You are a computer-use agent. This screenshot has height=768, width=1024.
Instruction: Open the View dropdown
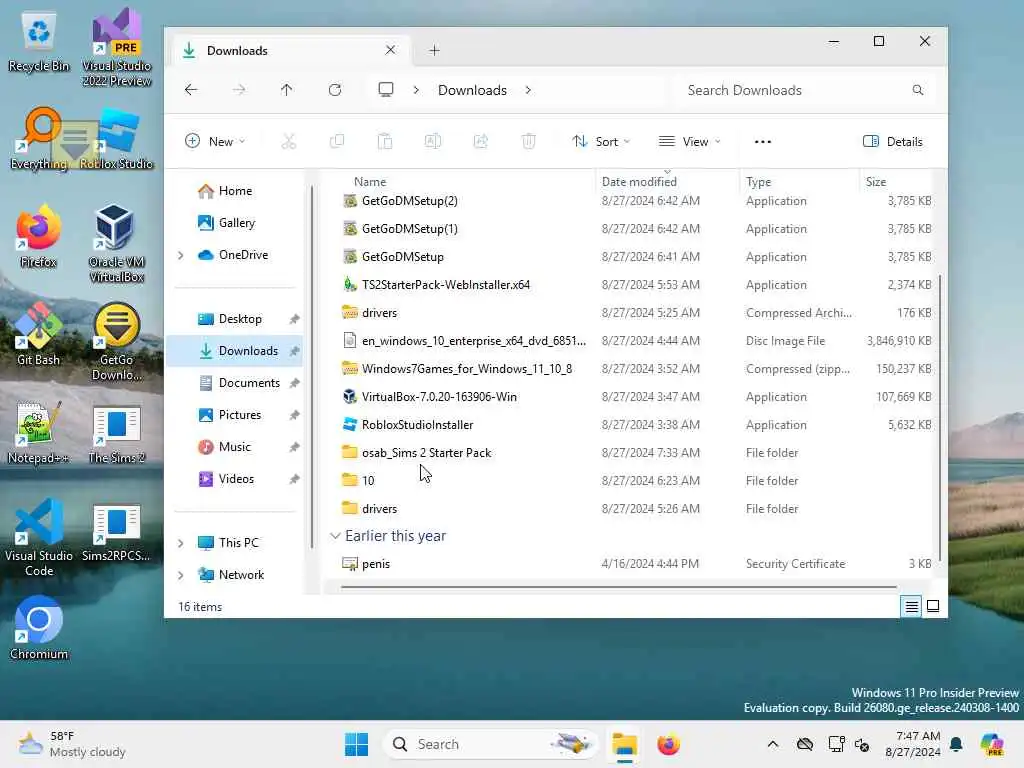(690, 142)
